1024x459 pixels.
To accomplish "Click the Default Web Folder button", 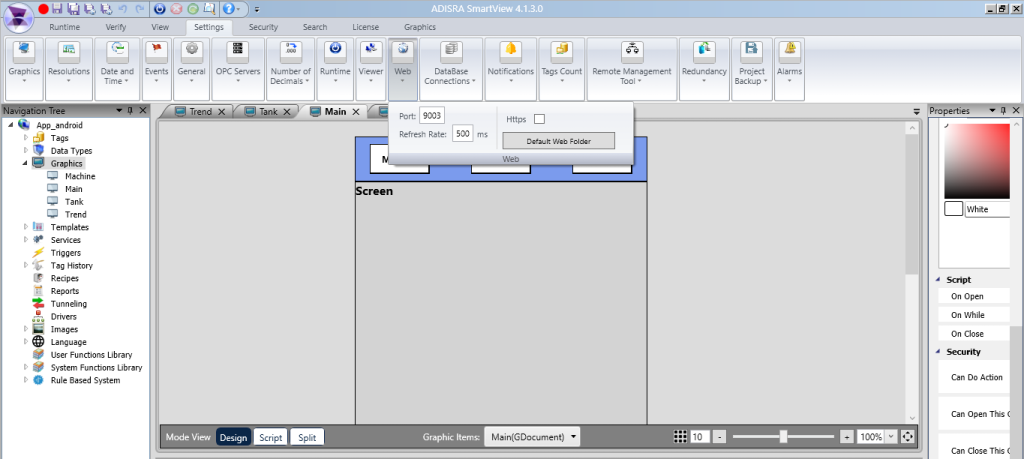I will click(x=558, y=141).
